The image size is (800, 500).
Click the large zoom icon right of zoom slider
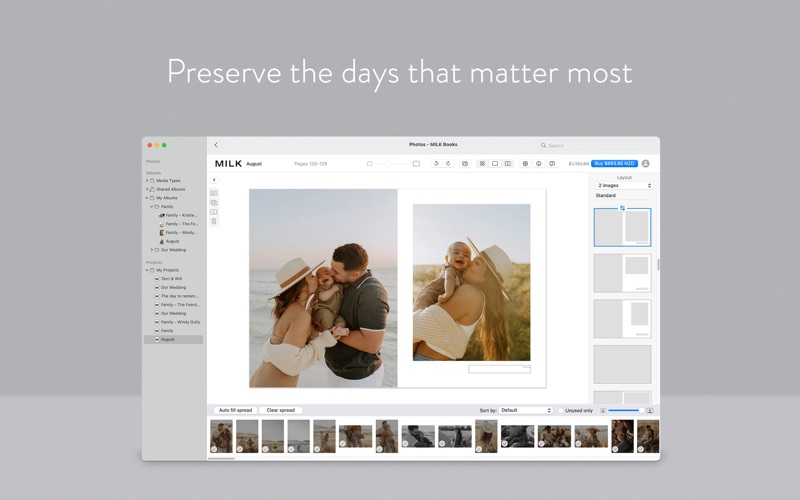click(416, 164)
